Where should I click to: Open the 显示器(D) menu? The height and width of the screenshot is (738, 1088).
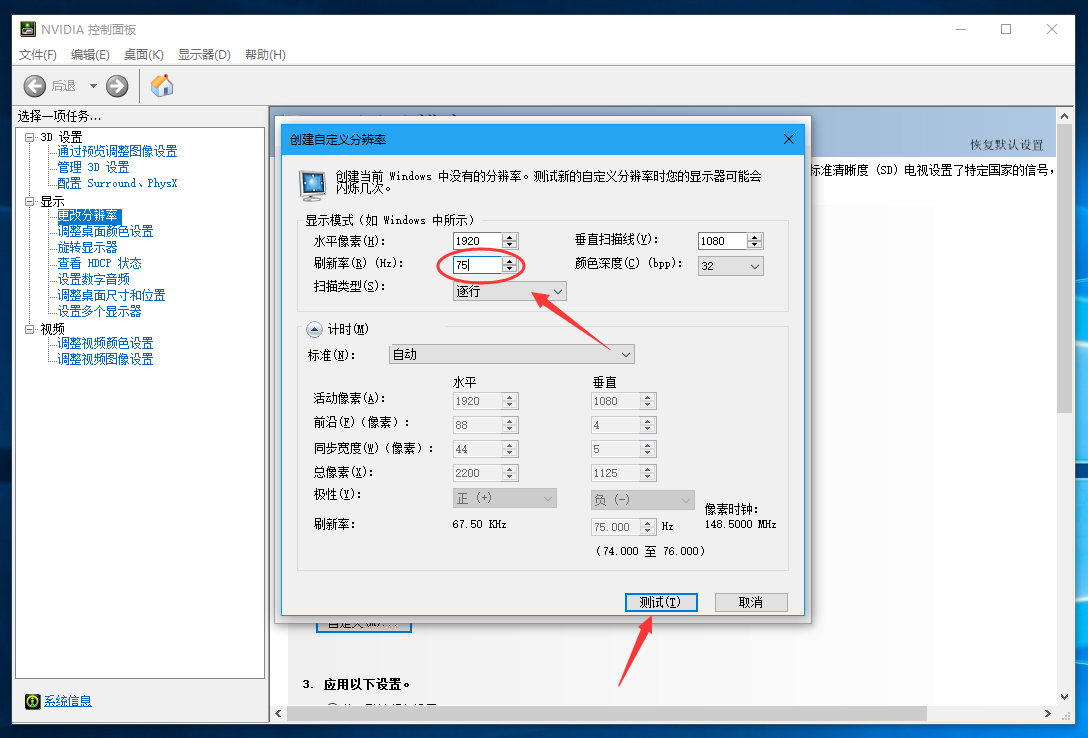tap(204, 54)
